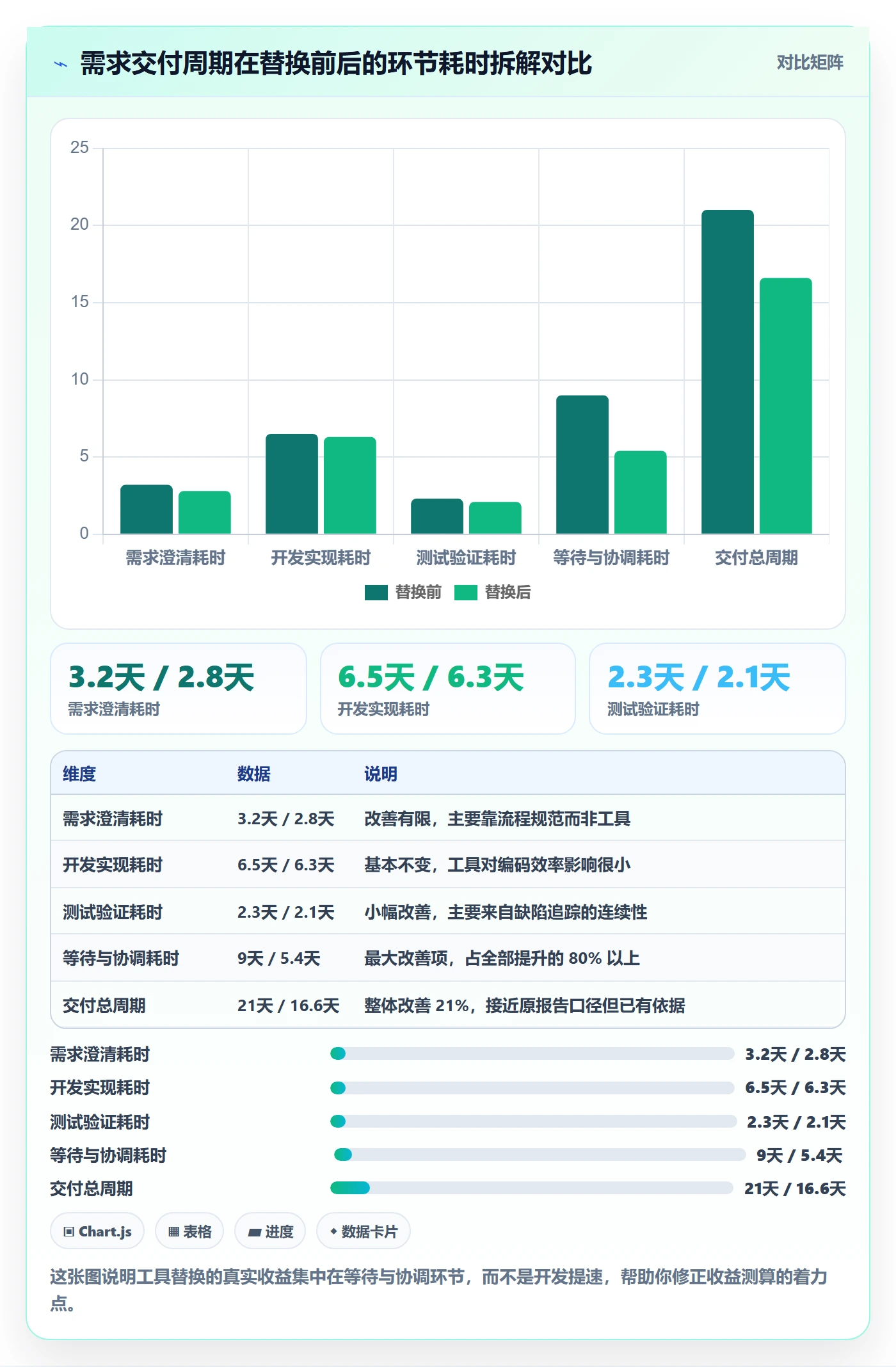Toggle the 替换后 legend color swatch
The image size is (896, 1367).
(466, 593)
